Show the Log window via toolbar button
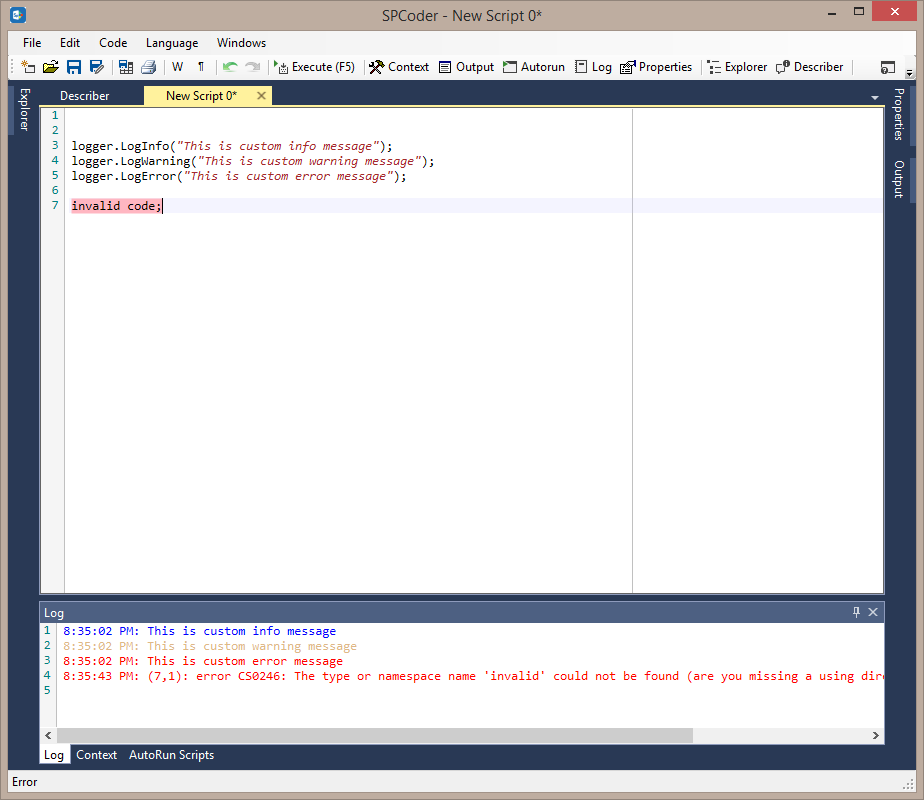This screenshot has height=800, width=924. [x=593, y=67]
